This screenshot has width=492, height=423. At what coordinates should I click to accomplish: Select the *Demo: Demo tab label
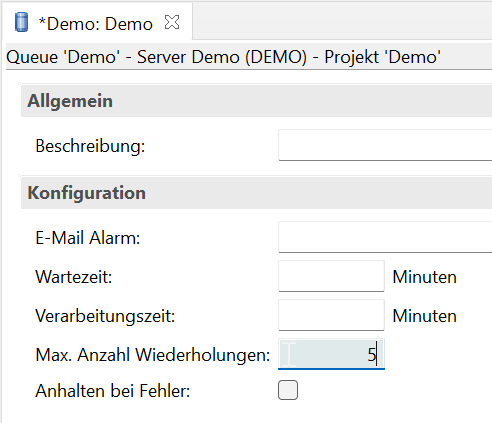pyautogui.click(x=96, y=24)
